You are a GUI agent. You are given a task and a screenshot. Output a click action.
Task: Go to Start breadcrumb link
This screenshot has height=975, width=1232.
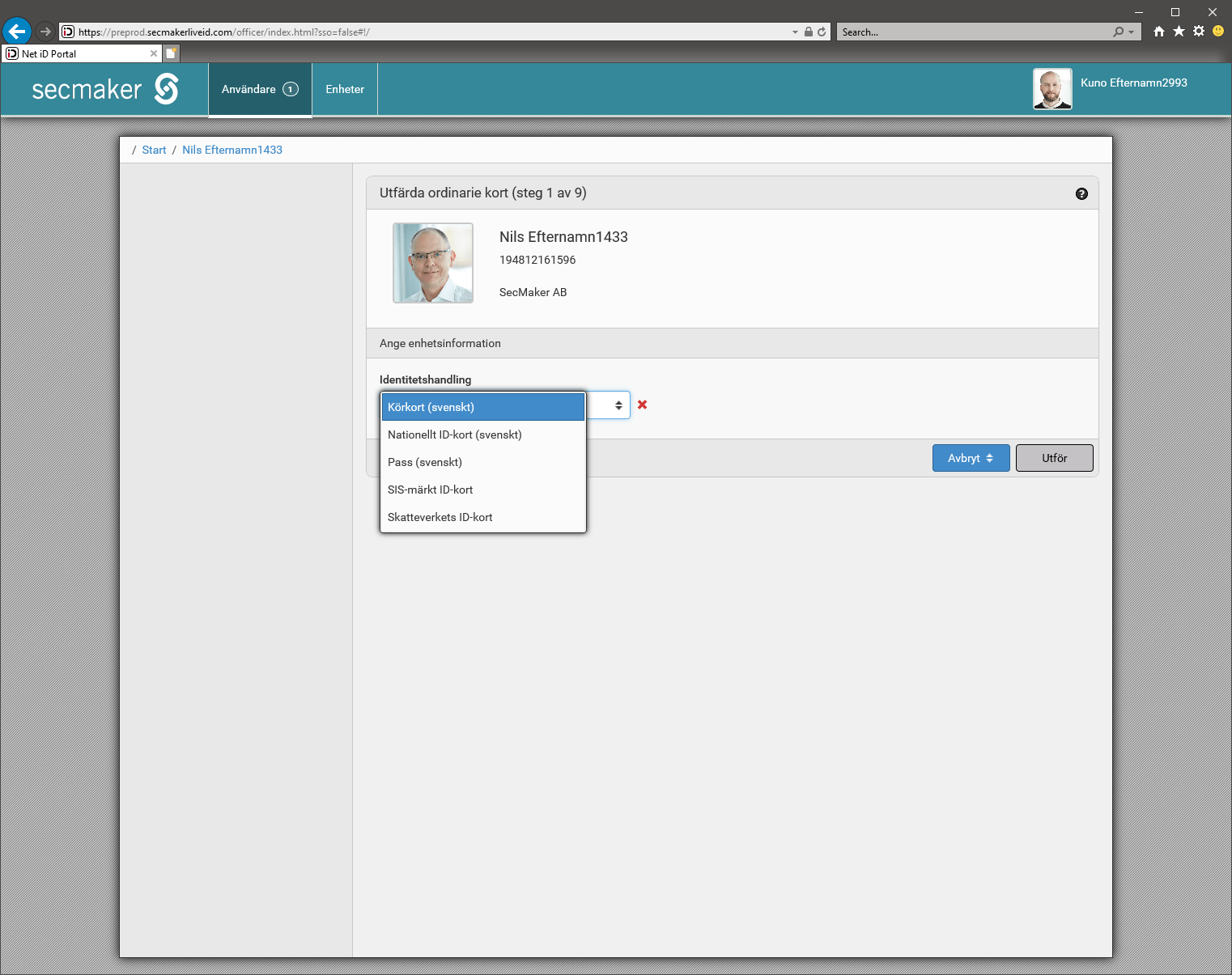tap(154, 150)
